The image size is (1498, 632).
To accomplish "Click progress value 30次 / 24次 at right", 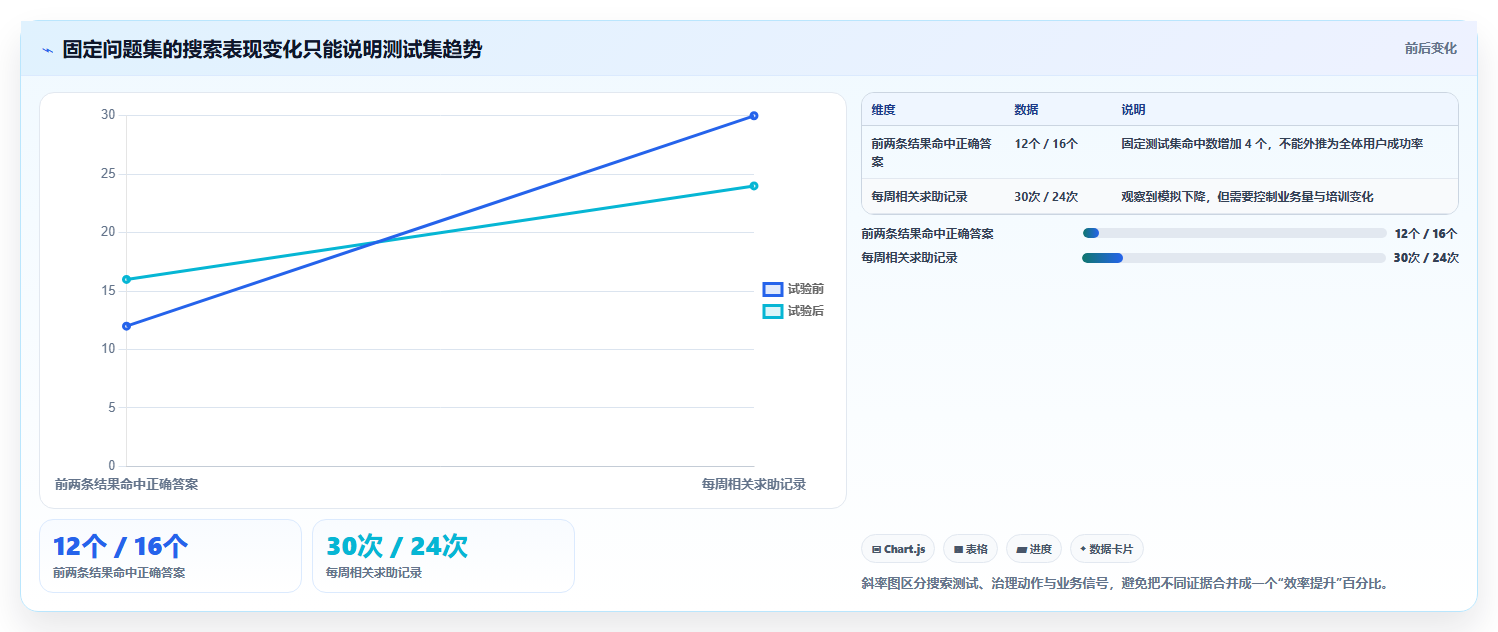I will 1426,258.
